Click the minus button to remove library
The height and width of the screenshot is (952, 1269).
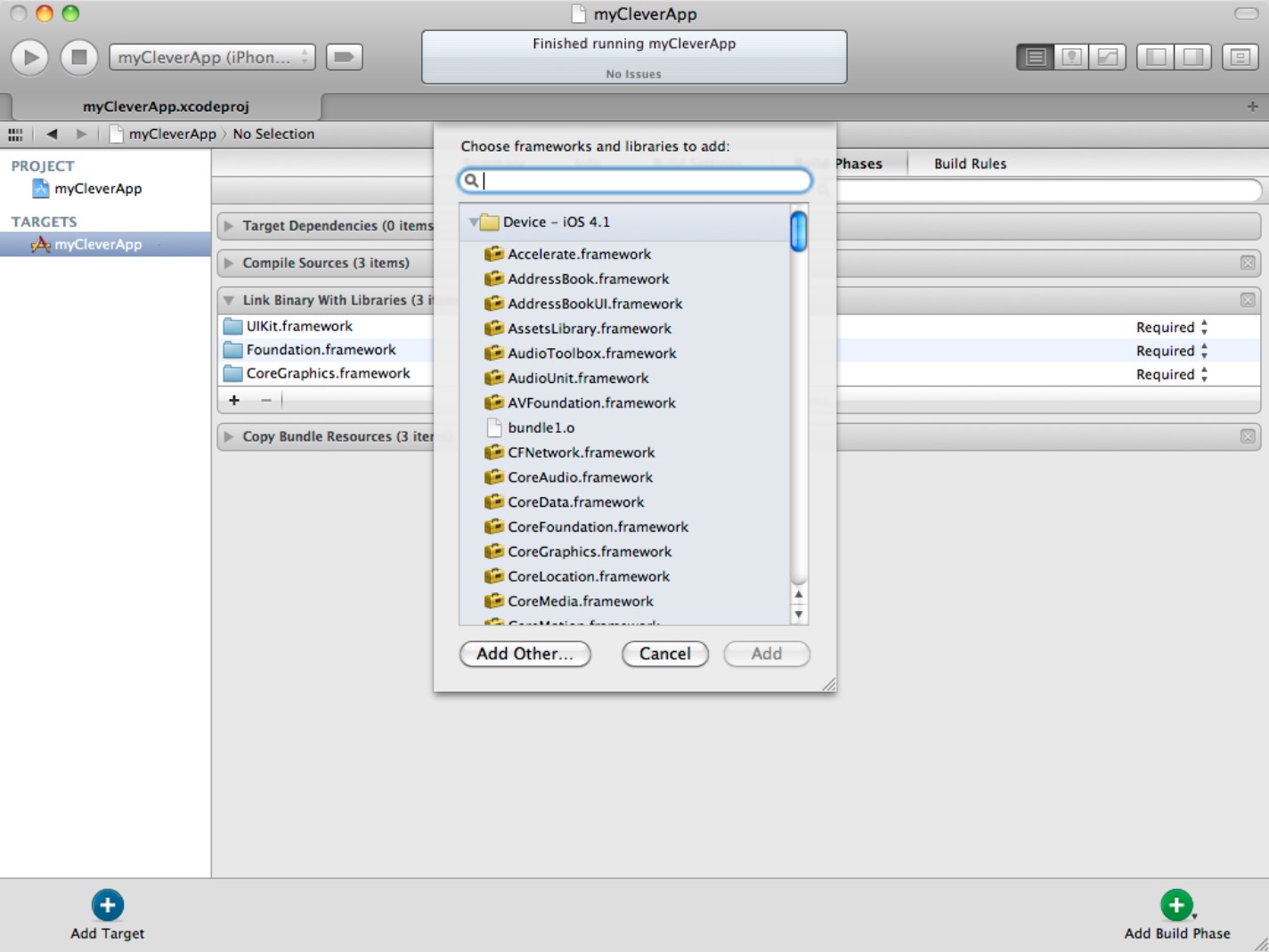pyautogui.click(x=266, y=401)
